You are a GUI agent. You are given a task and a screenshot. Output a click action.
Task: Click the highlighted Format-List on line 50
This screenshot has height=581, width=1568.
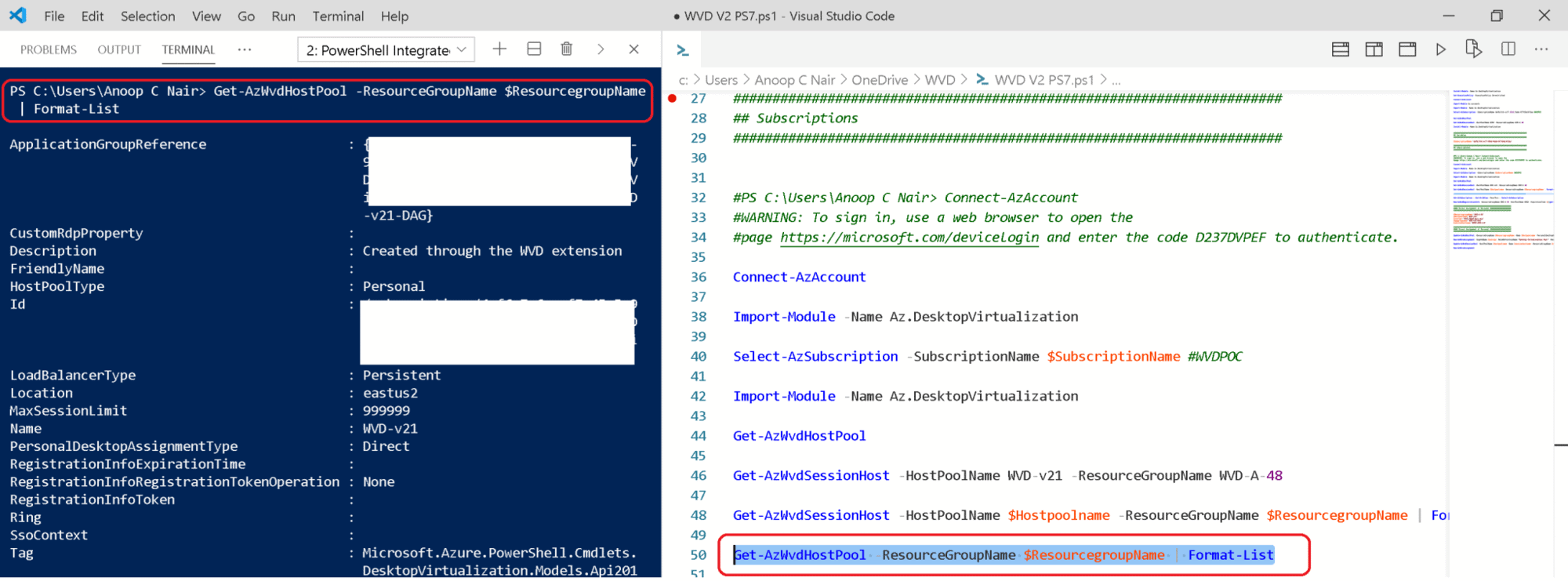[x=1231, y=554]
